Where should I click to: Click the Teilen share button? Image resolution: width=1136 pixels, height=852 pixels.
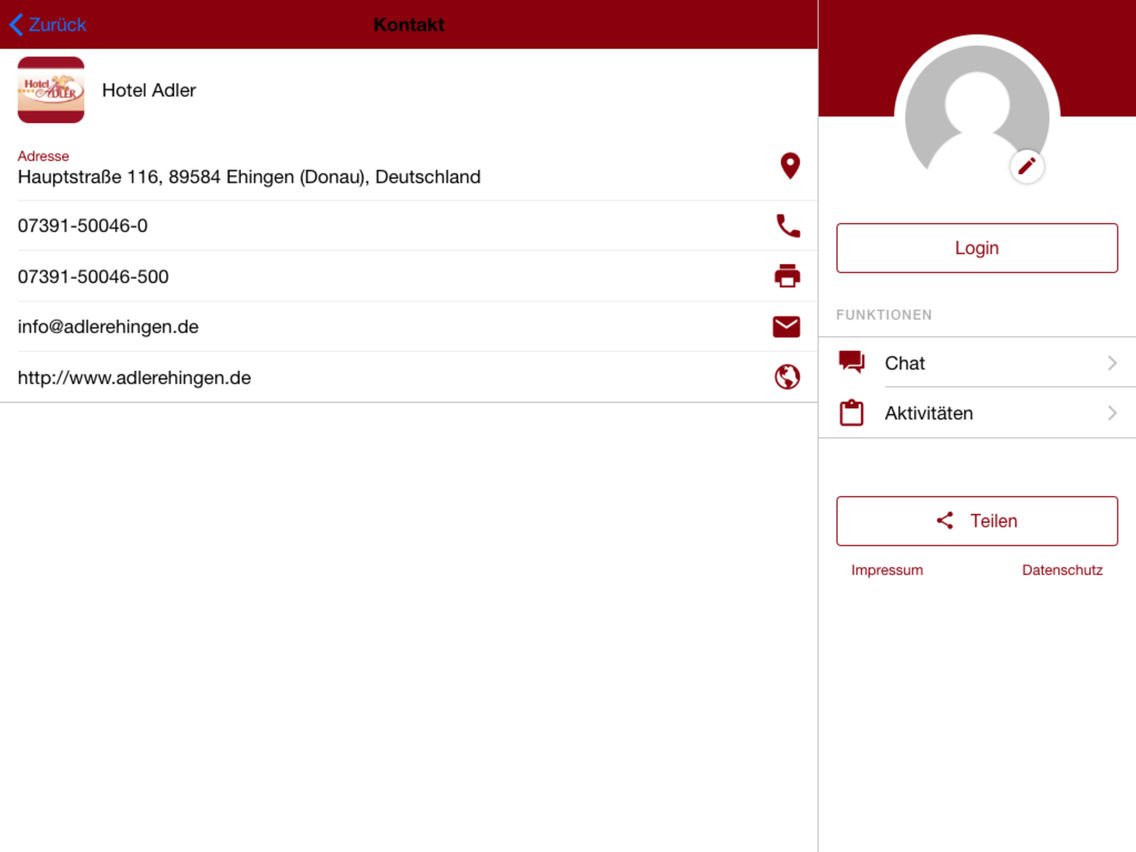point(977,521)
